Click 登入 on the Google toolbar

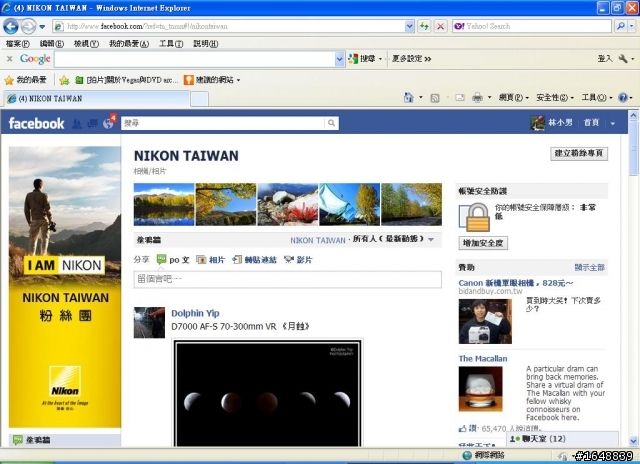point(605,59)
